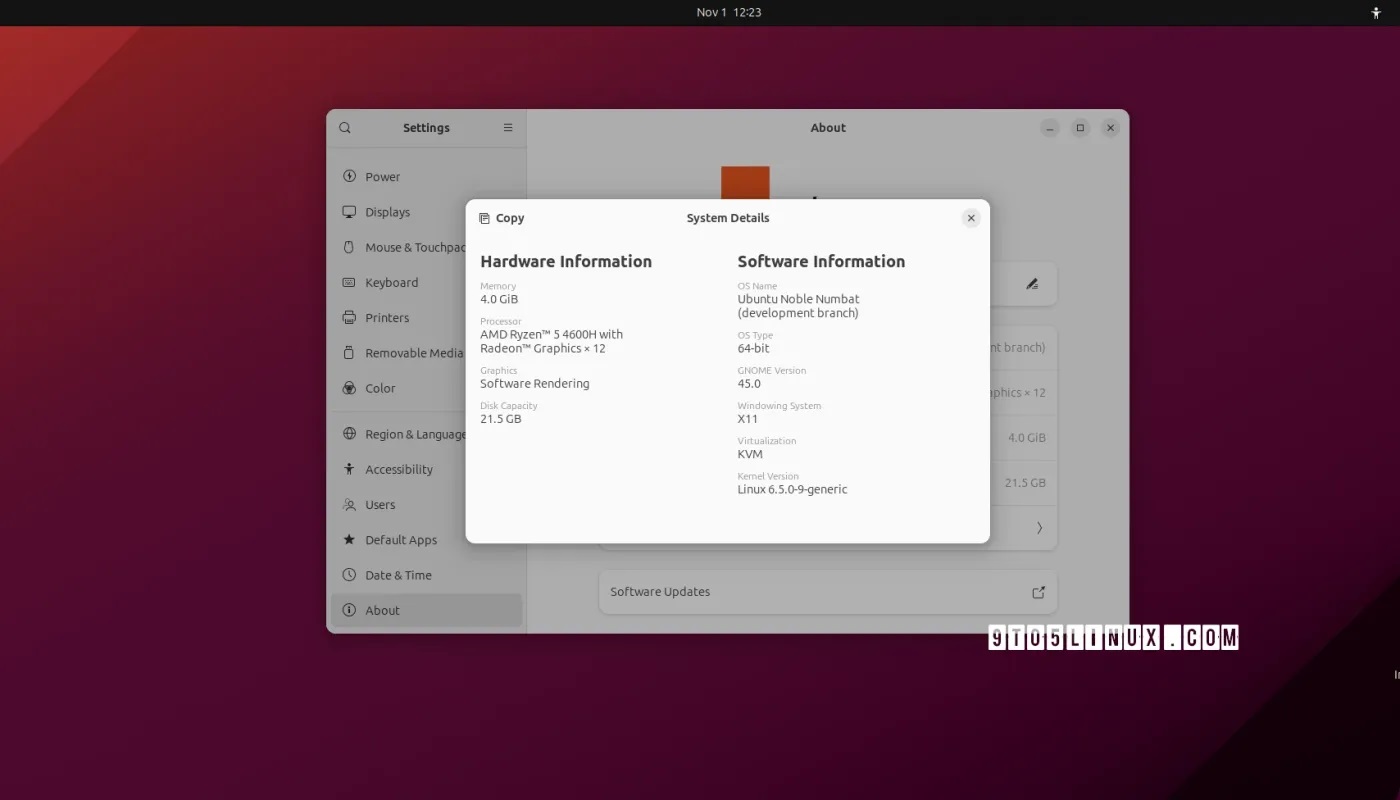Screen dimensions: 1400x800
Task: Click the Region & Language globe icon
Action: click(x=349, y=434)
